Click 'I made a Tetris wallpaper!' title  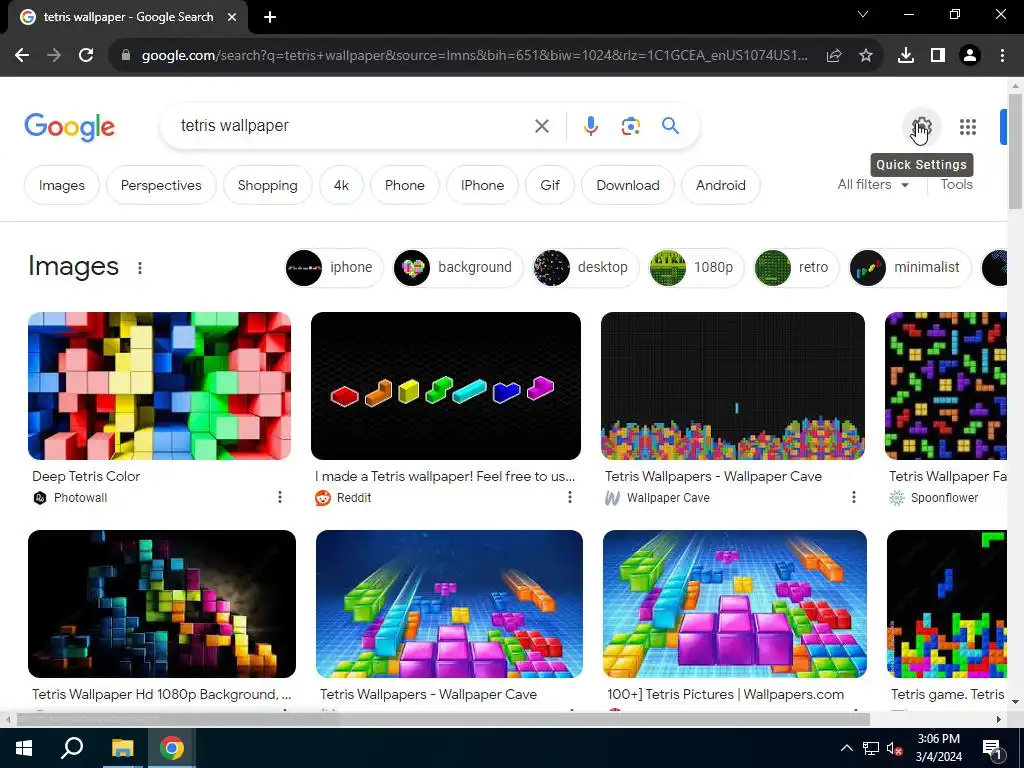click(445, 476)
